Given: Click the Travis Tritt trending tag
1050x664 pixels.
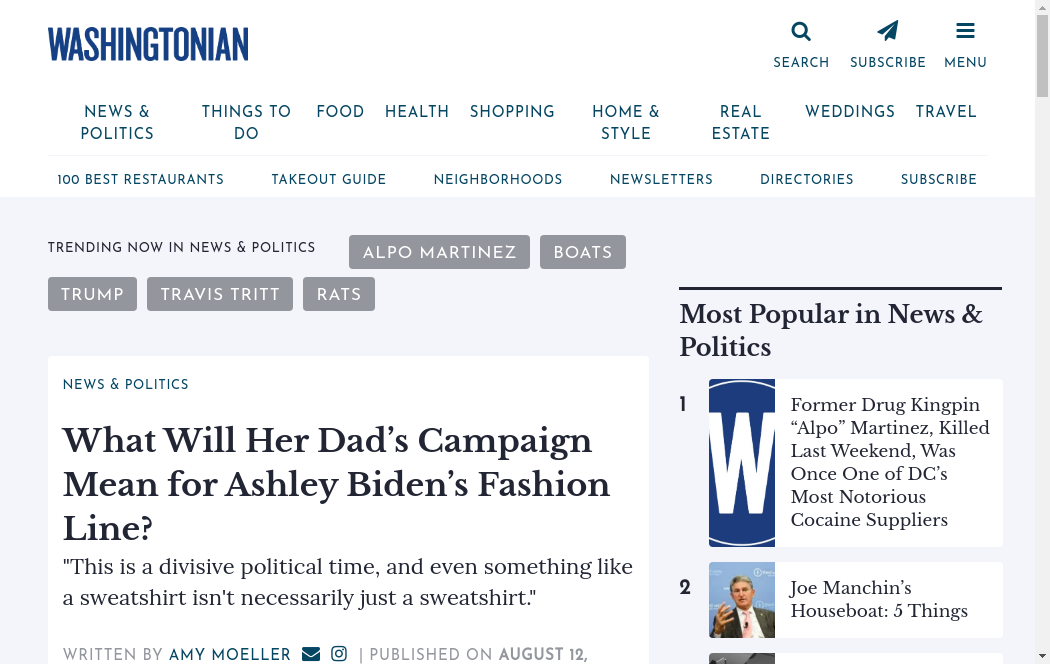Looking at the screenshot, I should tap(220, 294).
